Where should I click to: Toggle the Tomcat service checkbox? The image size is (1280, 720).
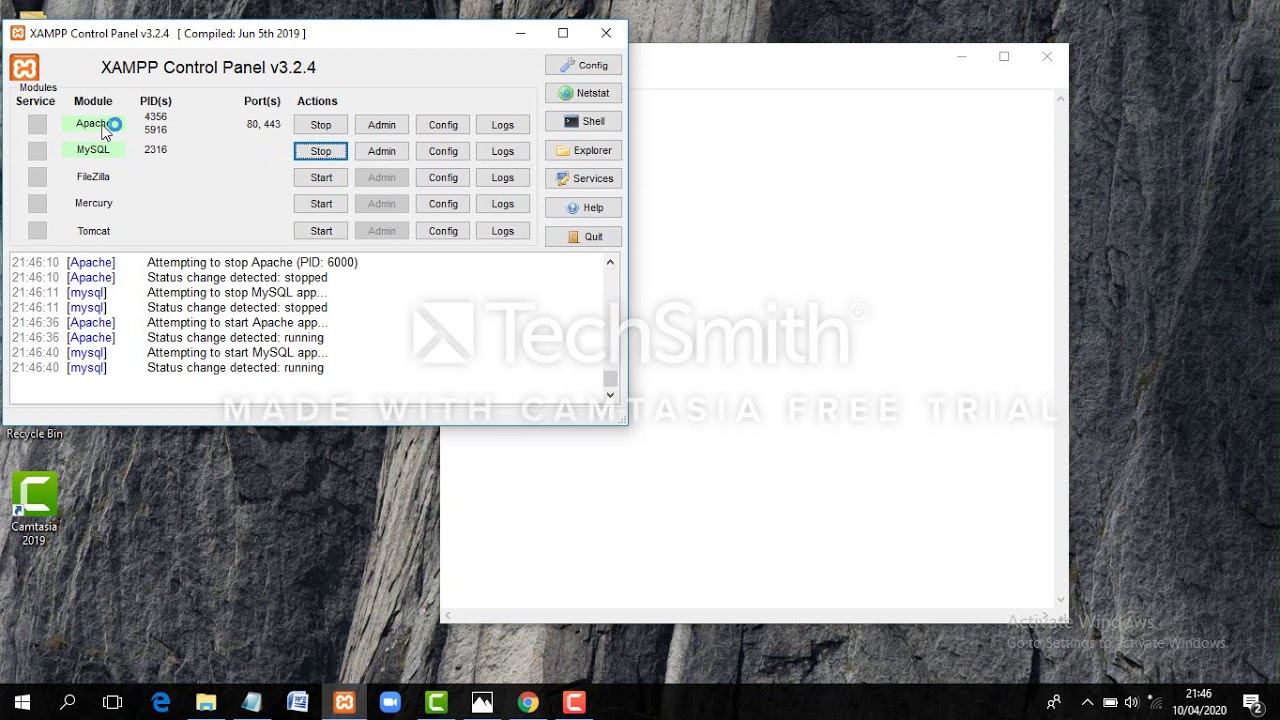[x=37, y=230]
